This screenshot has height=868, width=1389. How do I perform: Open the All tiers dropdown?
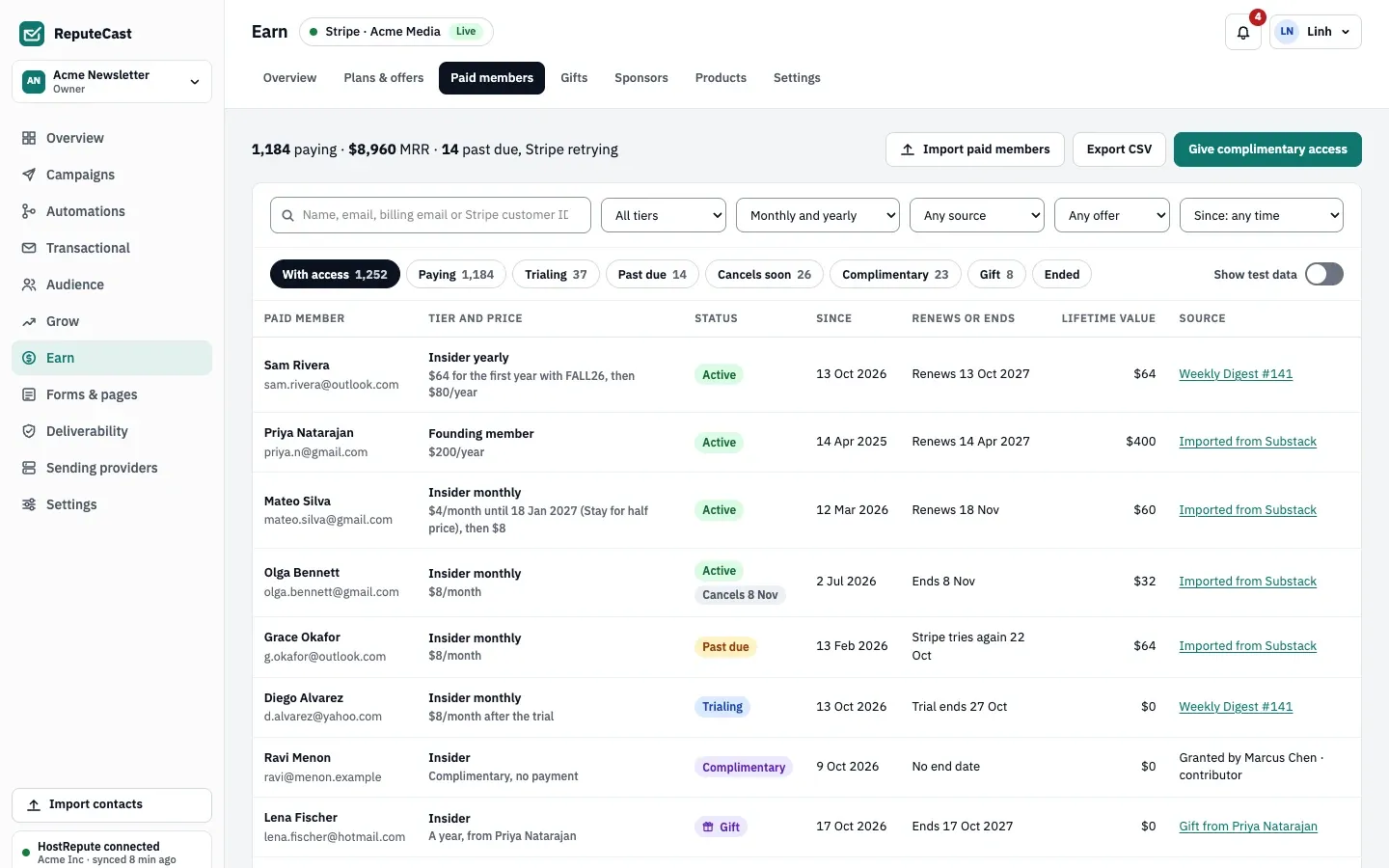pyautogui.click(x=664, y=216)
